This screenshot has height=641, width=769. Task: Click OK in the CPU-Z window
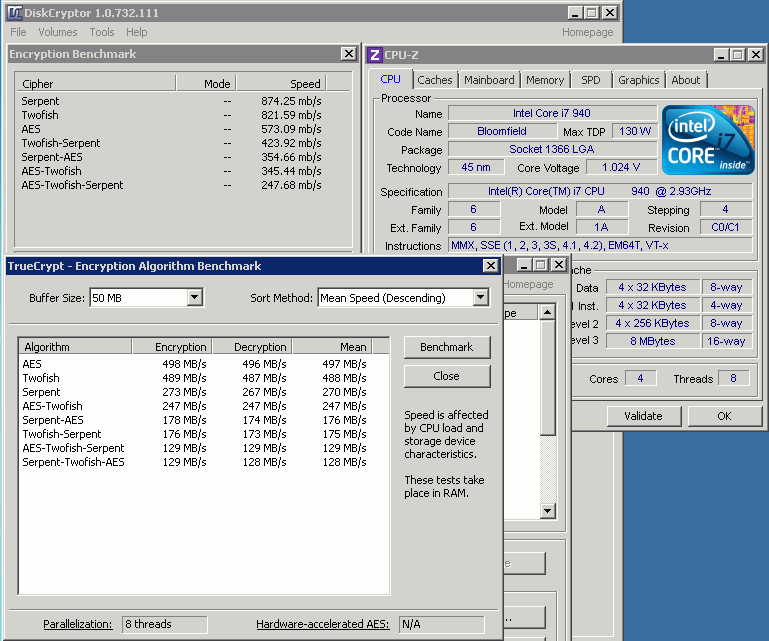(724, 416)
